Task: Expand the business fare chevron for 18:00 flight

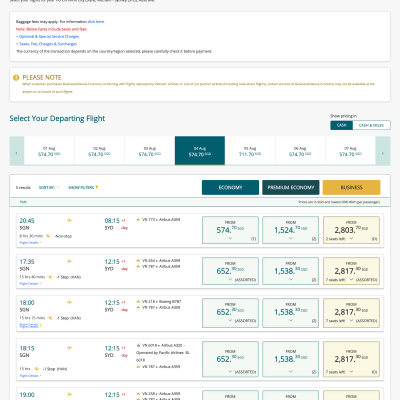Action: coord(351,320)
